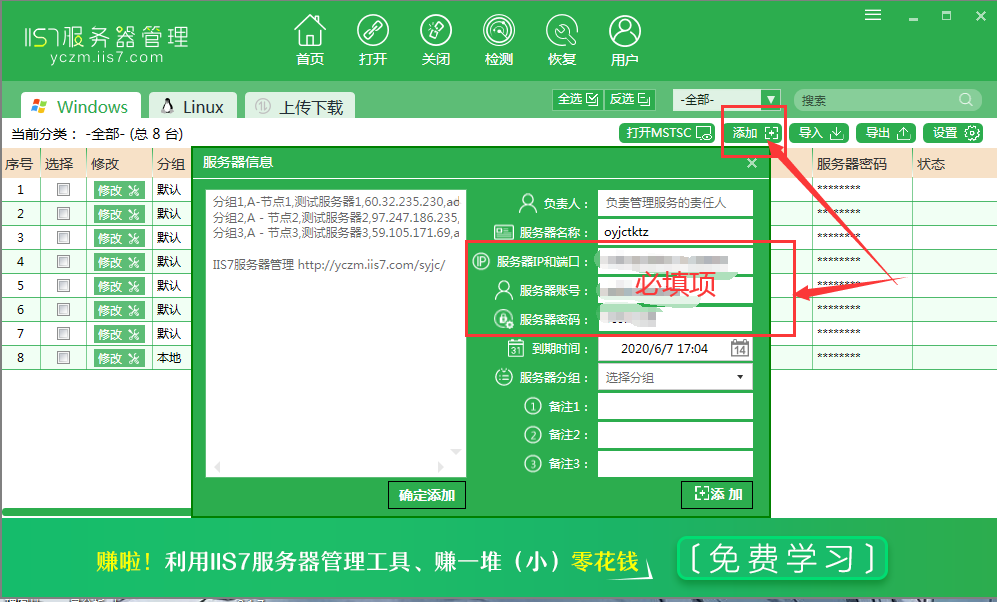Screen dimensions: 997x602
Task: Switch to the 上传下载 tab
Action: pyautogui.click(x=300, y=106)
